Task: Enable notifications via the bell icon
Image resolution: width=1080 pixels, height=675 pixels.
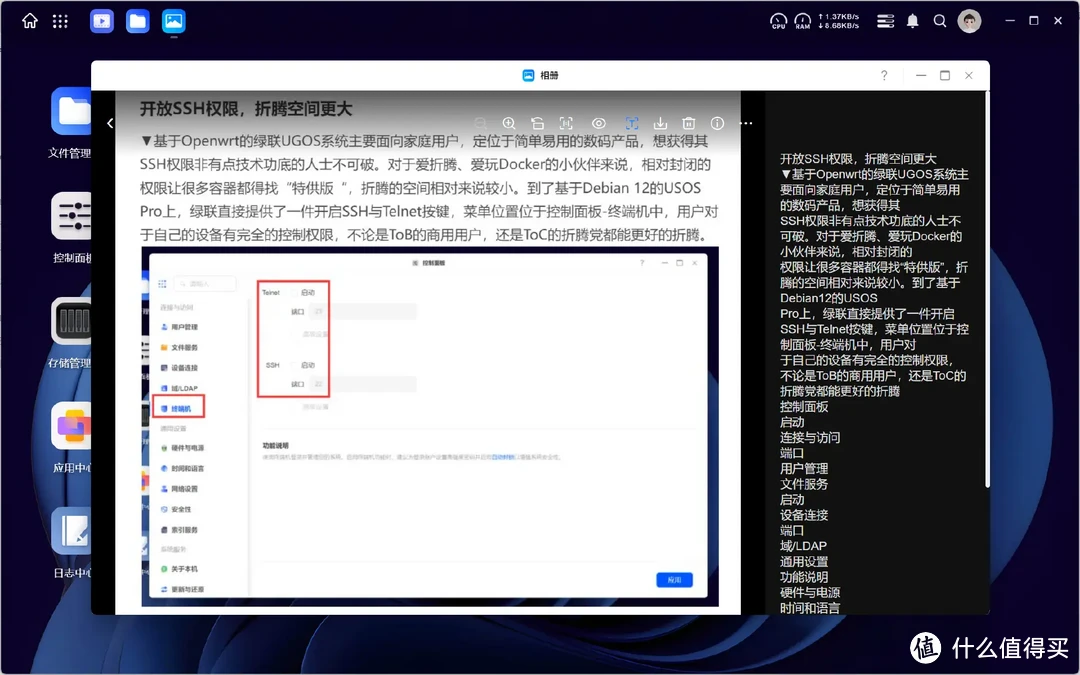Action: point(912,21)
